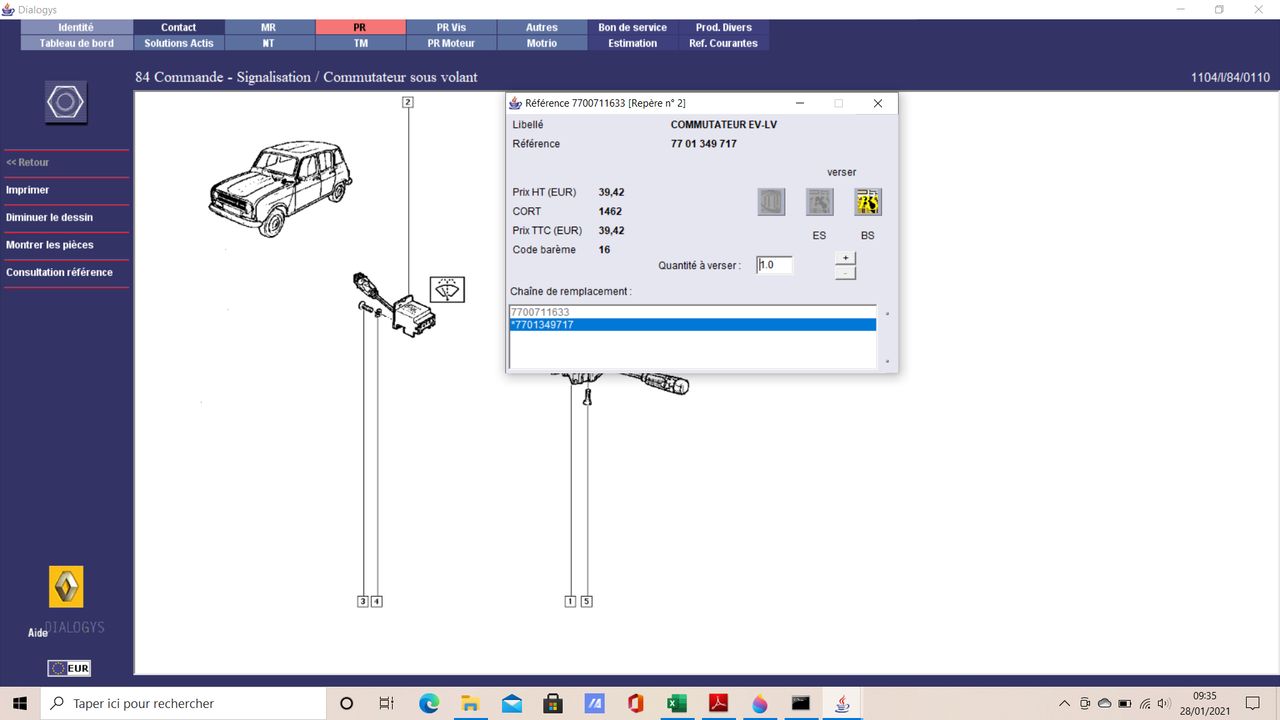Click the BS verser icon button

pyautogui.click(x=867, y=202)
